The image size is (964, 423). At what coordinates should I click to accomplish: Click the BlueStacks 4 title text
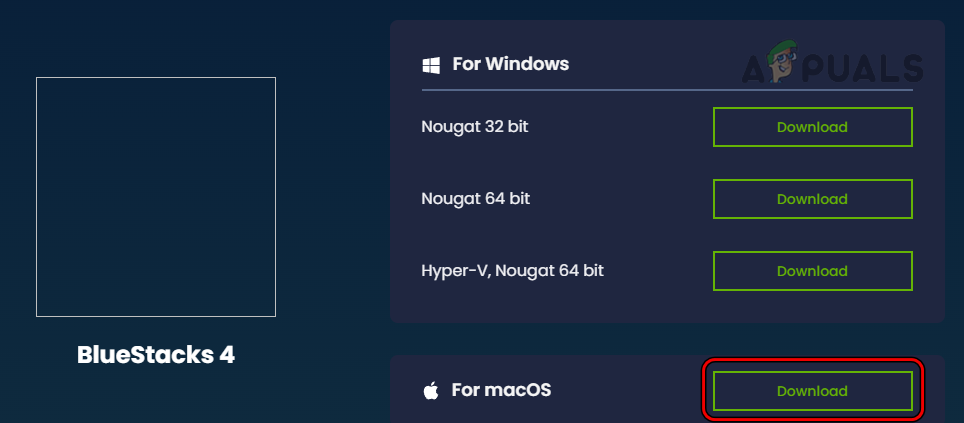point(156,355)
